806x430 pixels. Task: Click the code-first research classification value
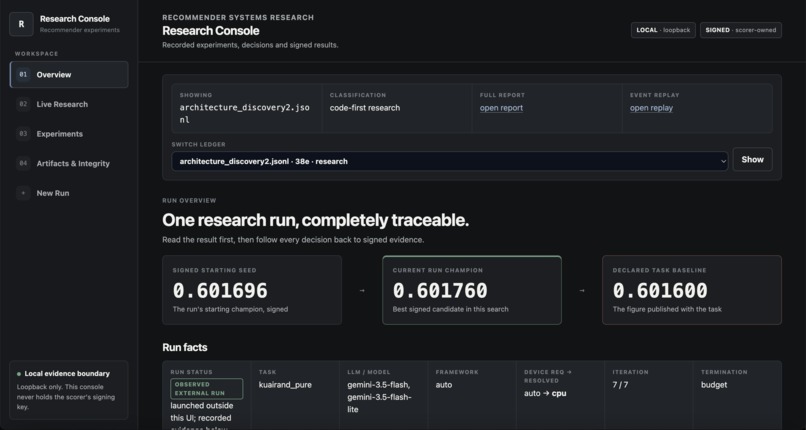pyautogui.click(x=365, y=108)
